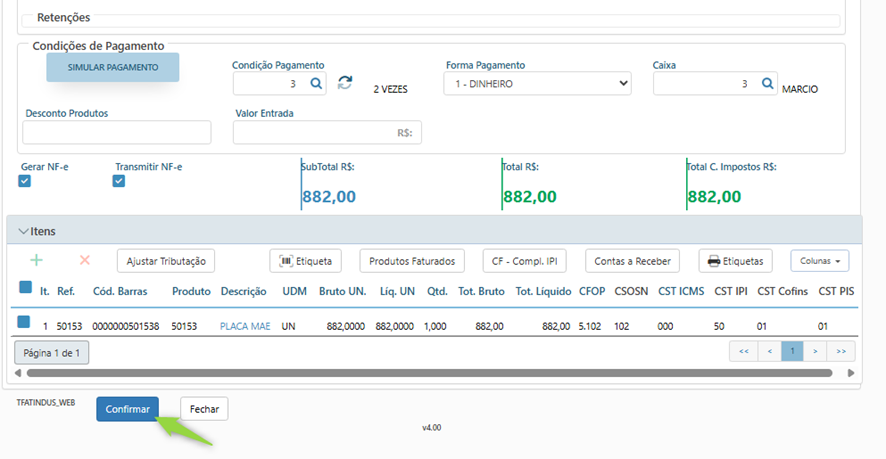Click the green plus add item icon
This screenshot has height=459, width=886.
point(37,261)
